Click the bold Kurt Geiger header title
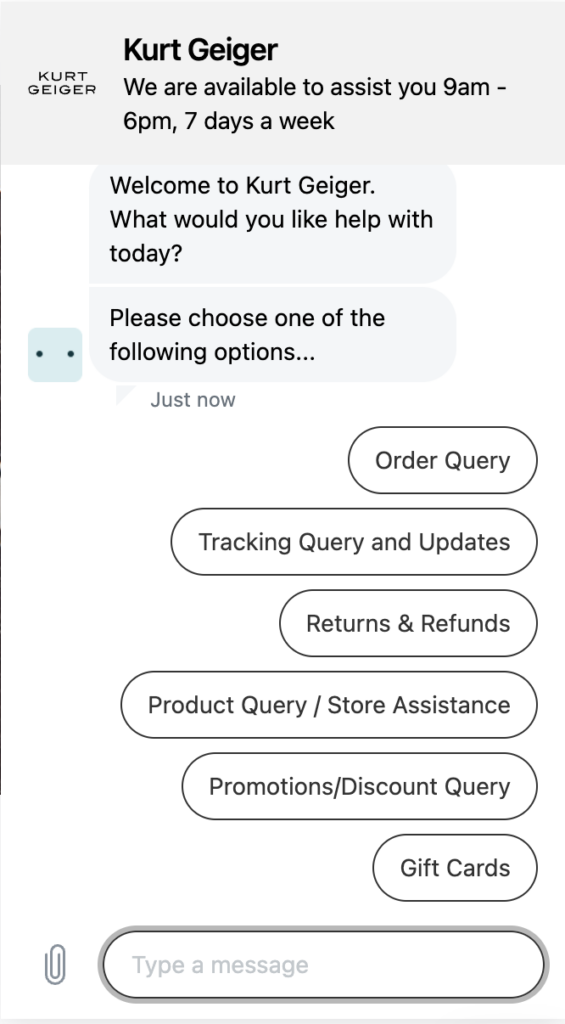This screenshot has width=565, height=1024. tap(201, 50)
